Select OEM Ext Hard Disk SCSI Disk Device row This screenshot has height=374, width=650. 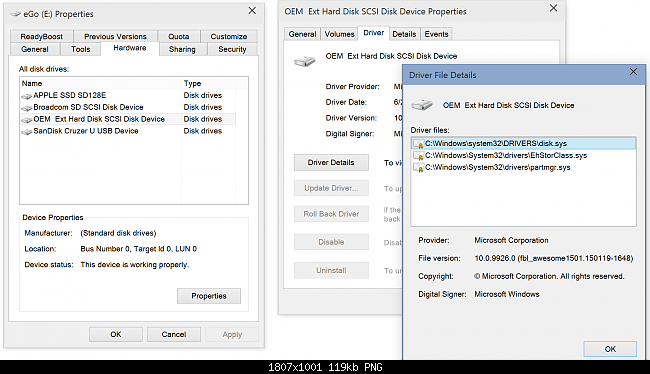tap(128, 119)
